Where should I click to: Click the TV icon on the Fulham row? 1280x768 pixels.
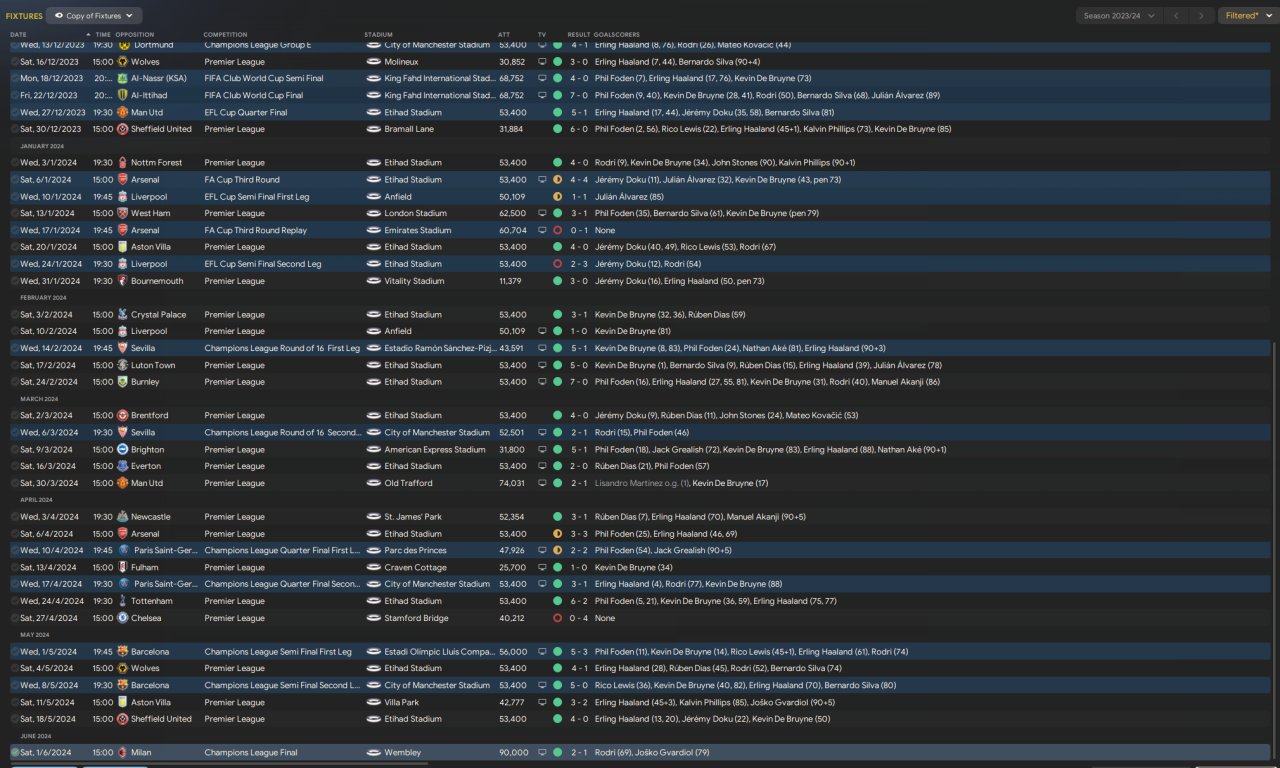click(542, 567)
